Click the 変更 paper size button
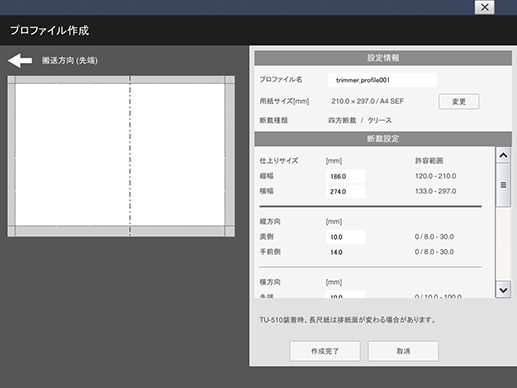The image size is (517, 388). click(459, 102)
